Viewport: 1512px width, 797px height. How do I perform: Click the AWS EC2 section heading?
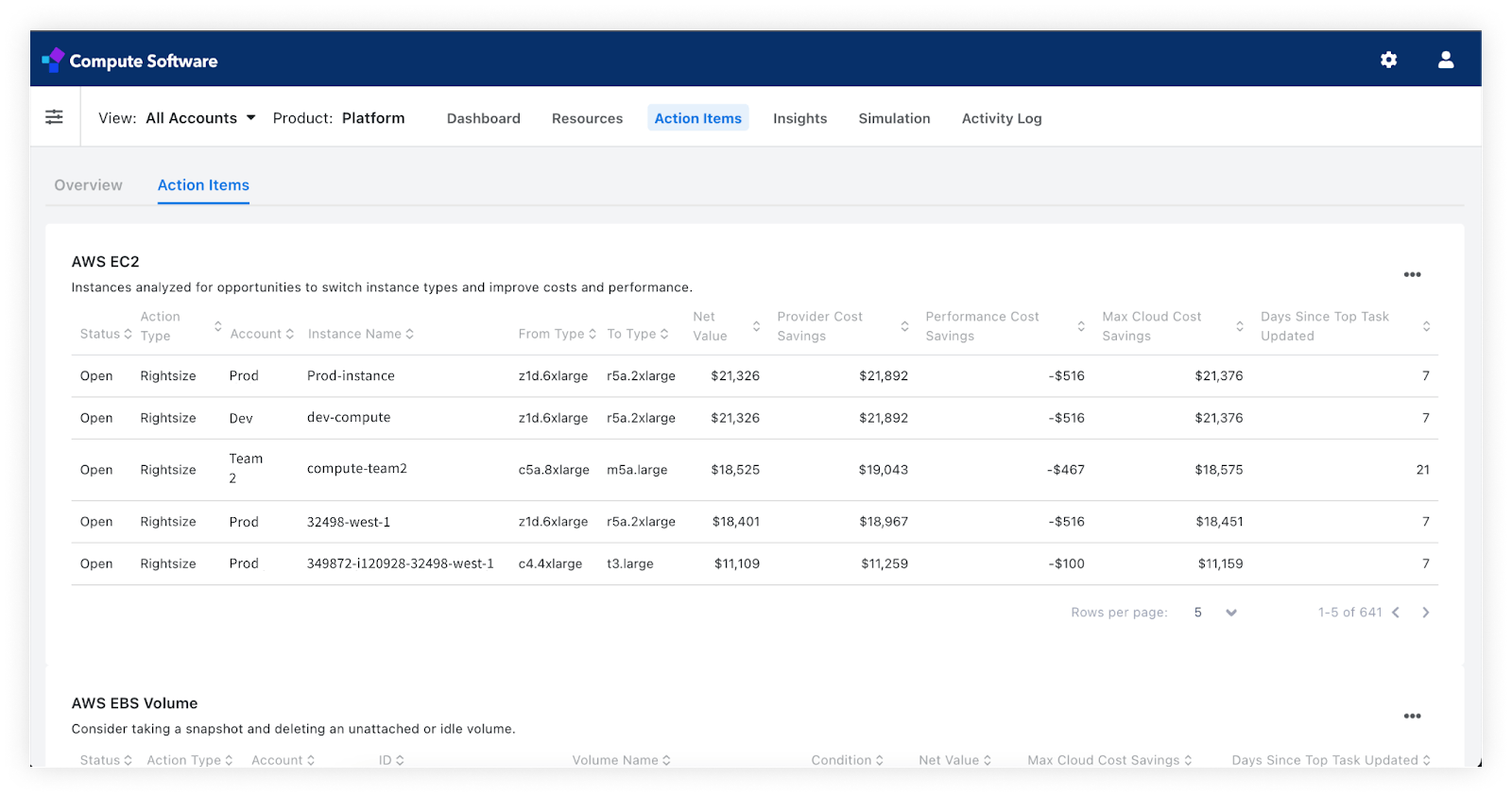click(106, 262)
